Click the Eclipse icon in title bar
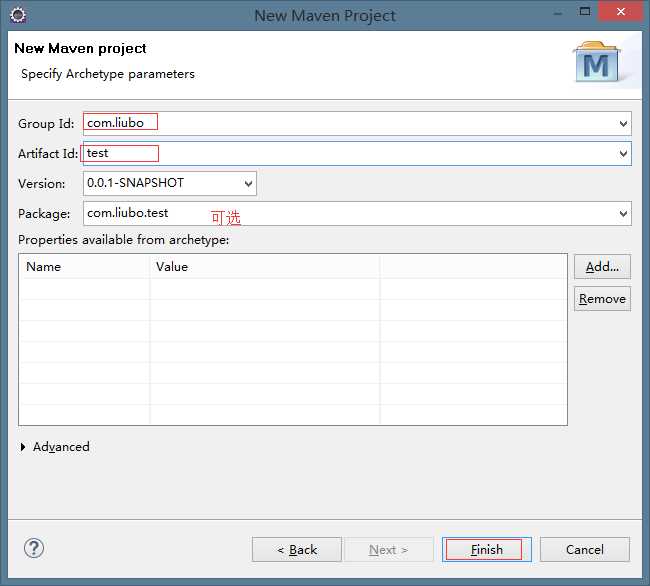This screenshot has height=586, width=650. pyautogui.click(x=18, y=16)
